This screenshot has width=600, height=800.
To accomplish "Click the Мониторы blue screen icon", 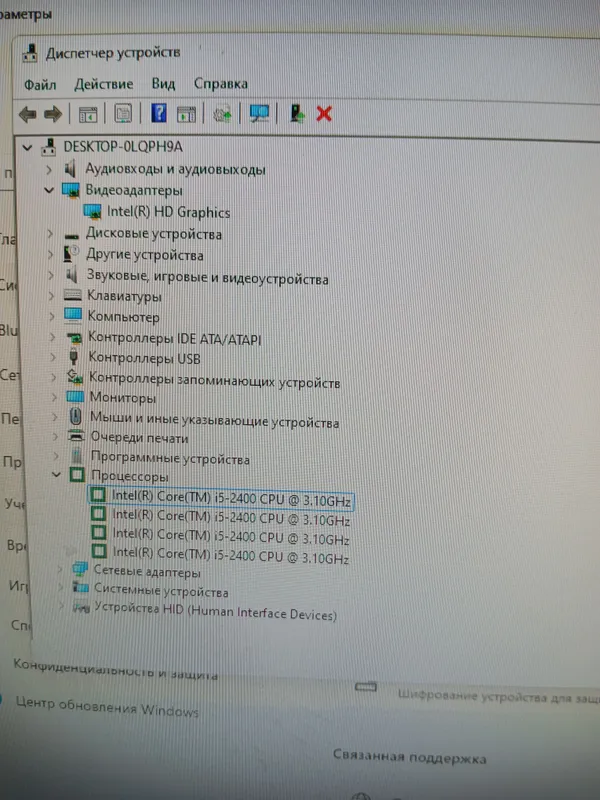I will [x=75, y=396].
